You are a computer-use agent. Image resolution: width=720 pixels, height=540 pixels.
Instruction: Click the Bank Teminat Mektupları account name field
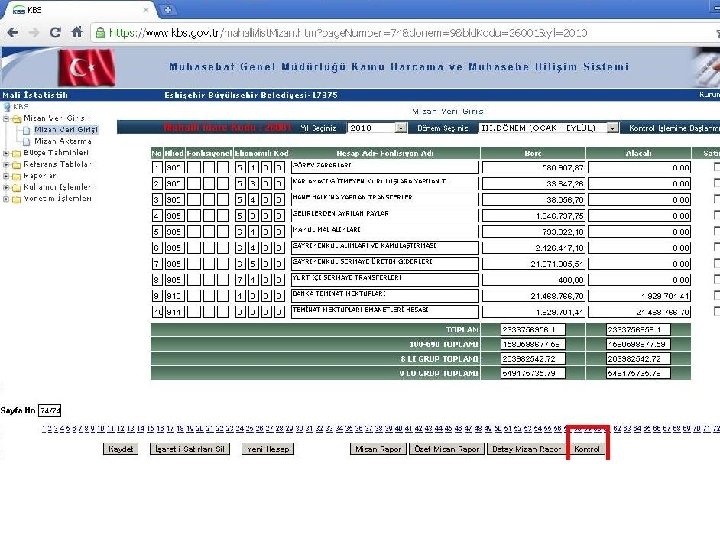[385, 296]
